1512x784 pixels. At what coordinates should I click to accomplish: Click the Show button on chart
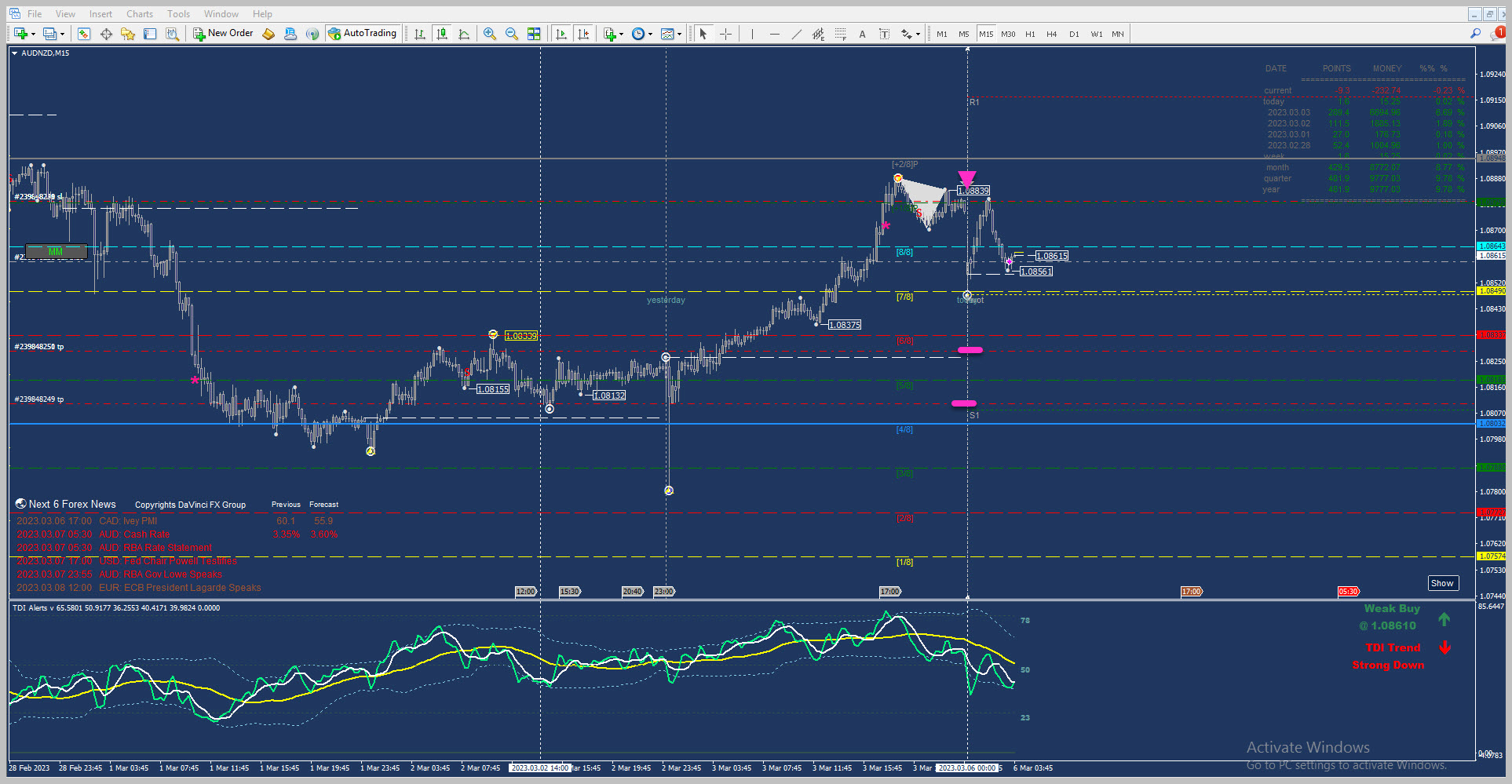(1442, 583)
